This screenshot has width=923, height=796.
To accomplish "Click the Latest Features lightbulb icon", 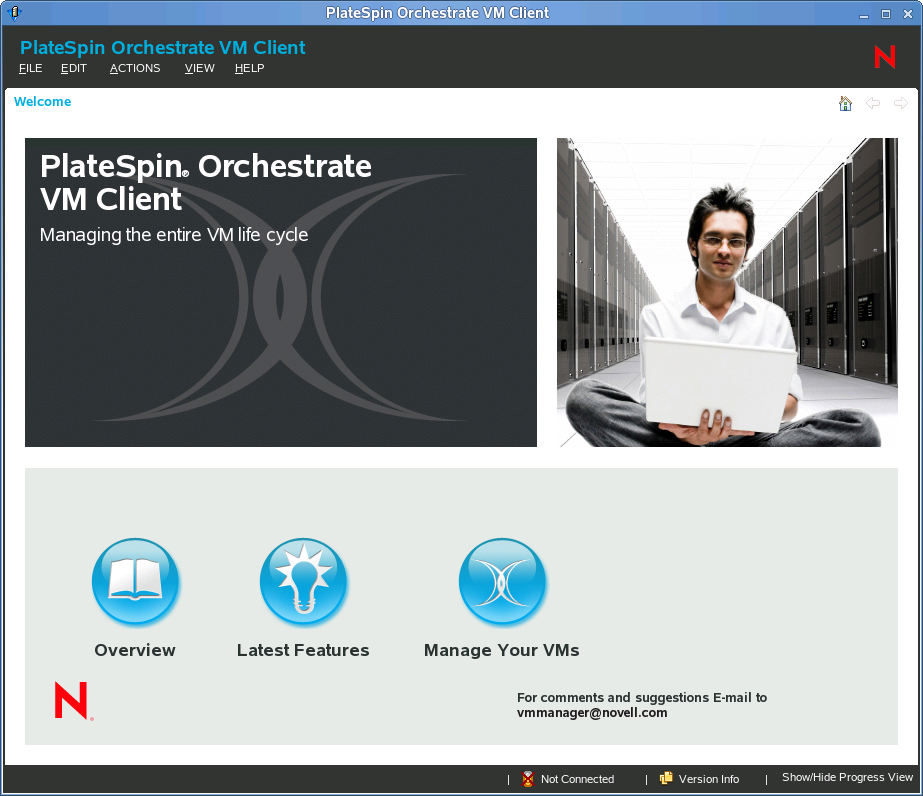I will (304, 582).
